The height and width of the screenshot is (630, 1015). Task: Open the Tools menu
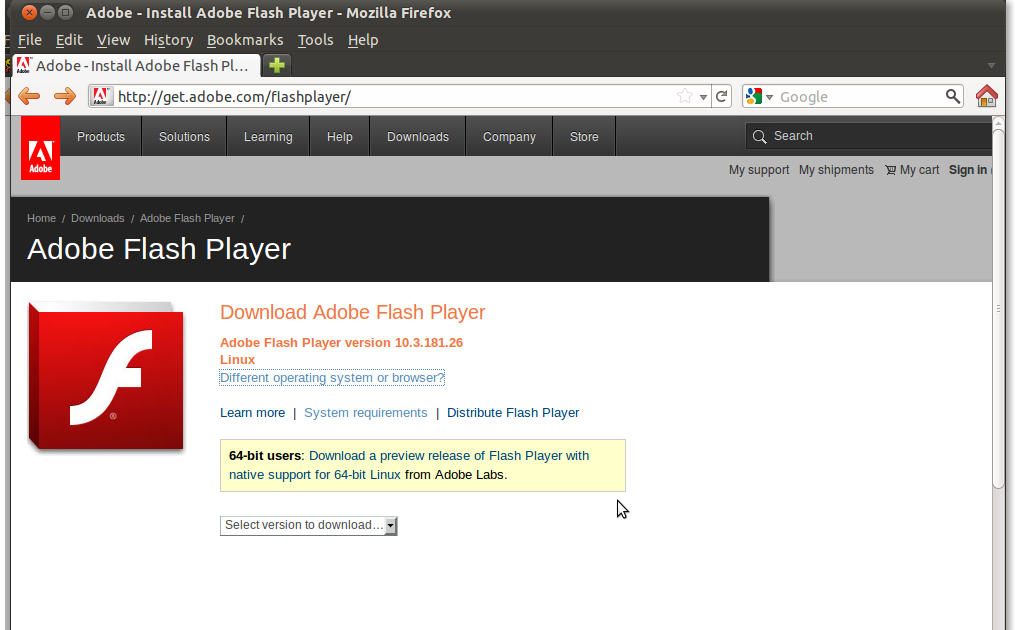(x=315, y=40)
